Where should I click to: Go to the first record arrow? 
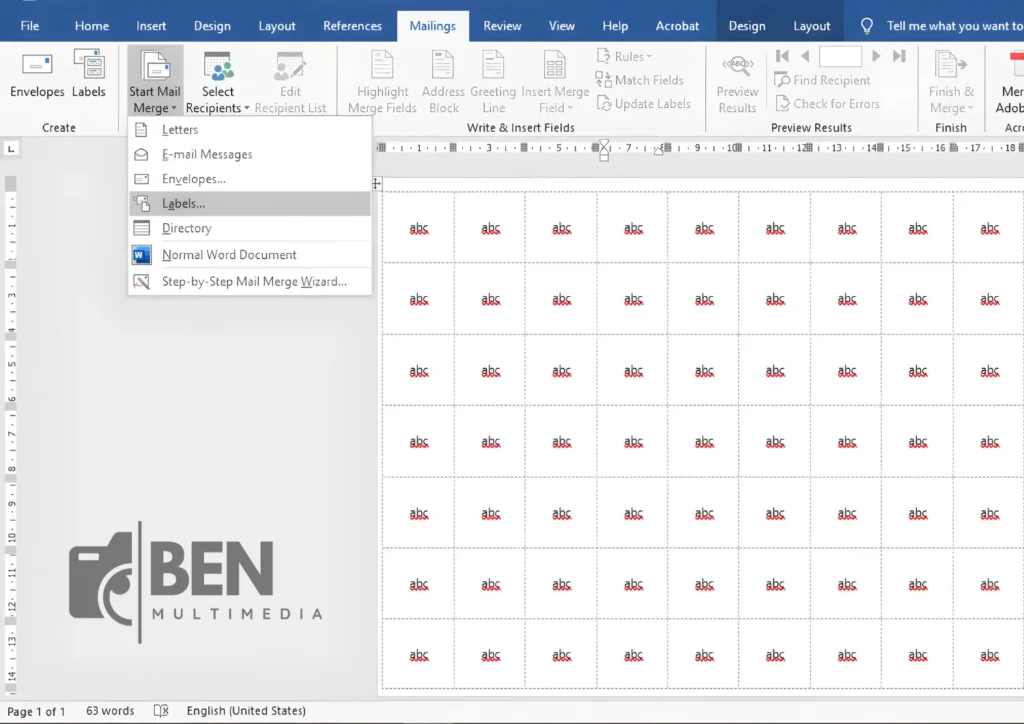782,56
